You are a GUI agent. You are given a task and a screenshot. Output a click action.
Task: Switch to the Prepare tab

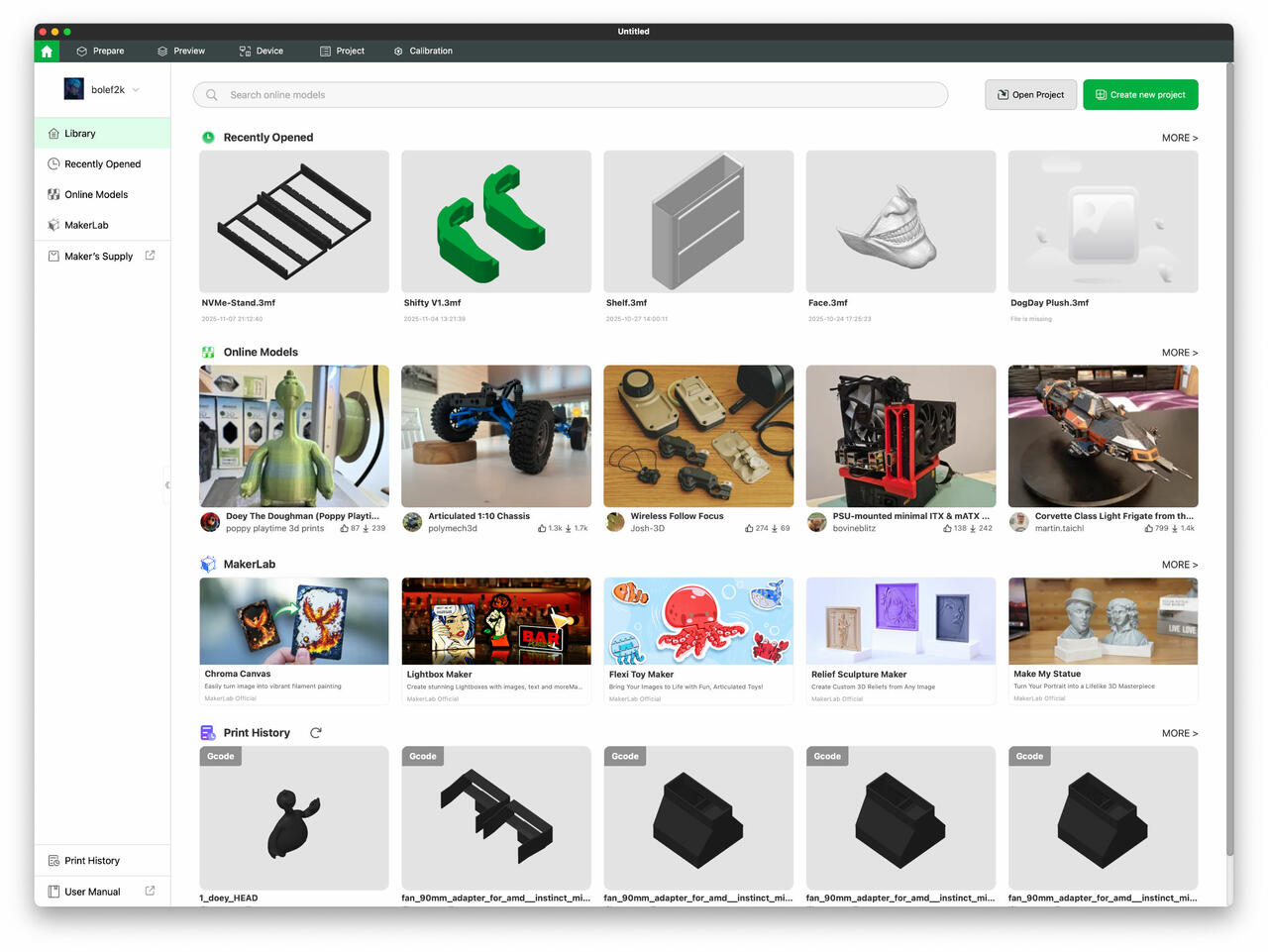(x=101, y=51)
